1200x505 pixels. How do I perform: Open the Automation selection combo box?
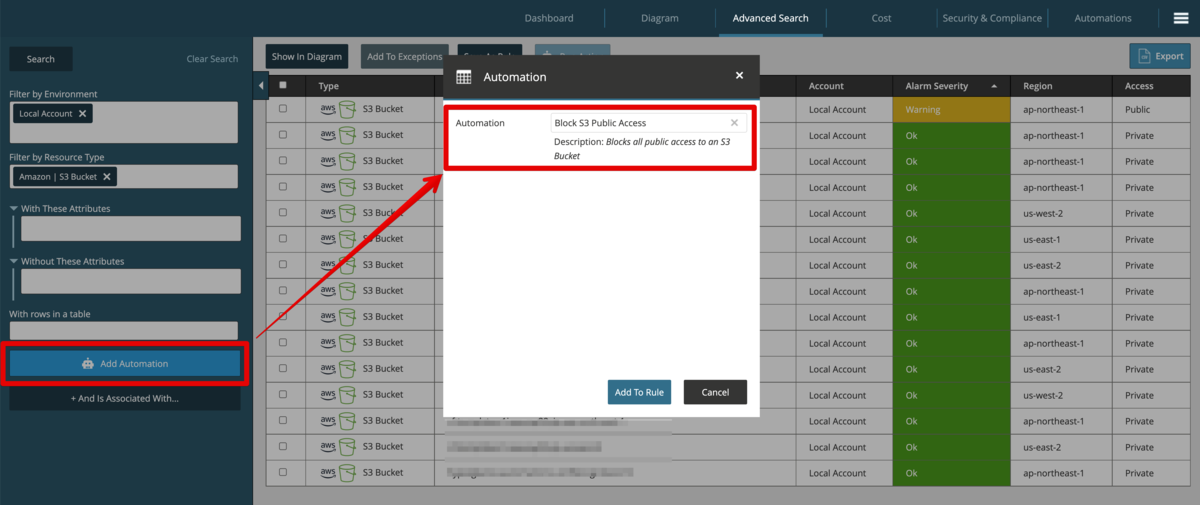pos(648,123)
